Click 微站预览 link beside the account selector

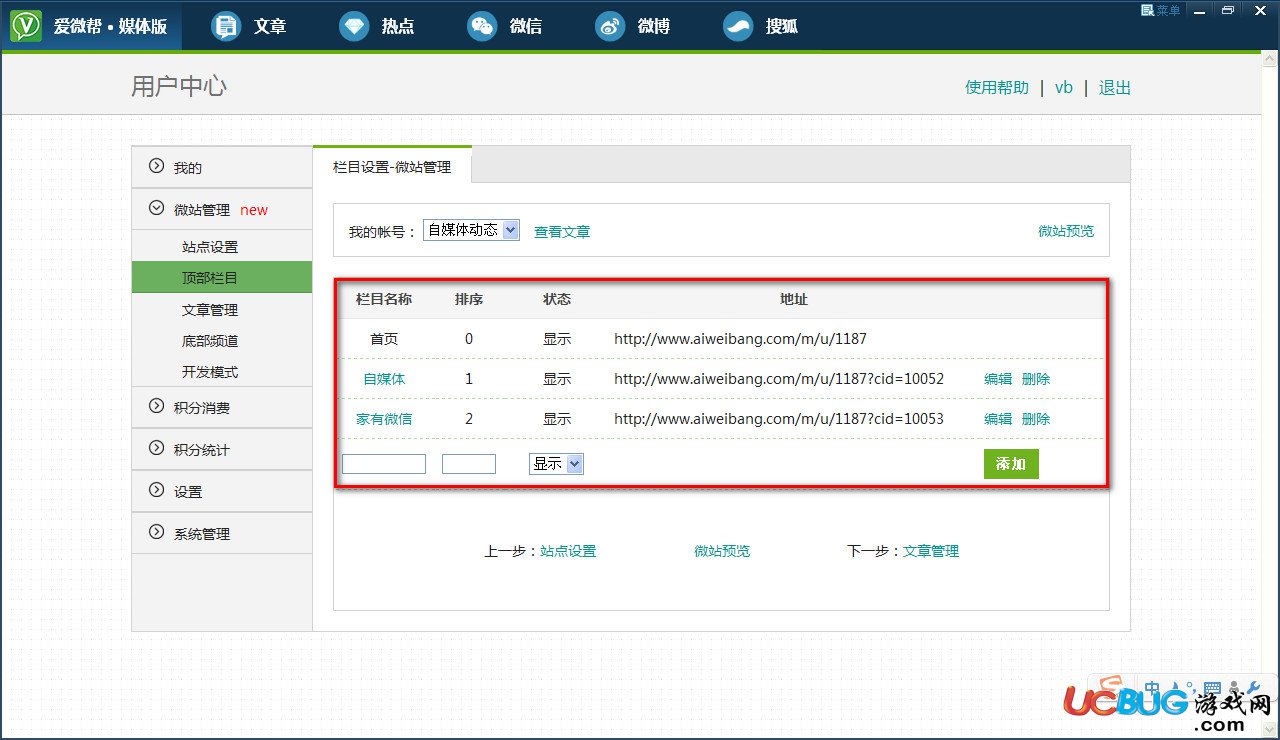point(1066,231)
